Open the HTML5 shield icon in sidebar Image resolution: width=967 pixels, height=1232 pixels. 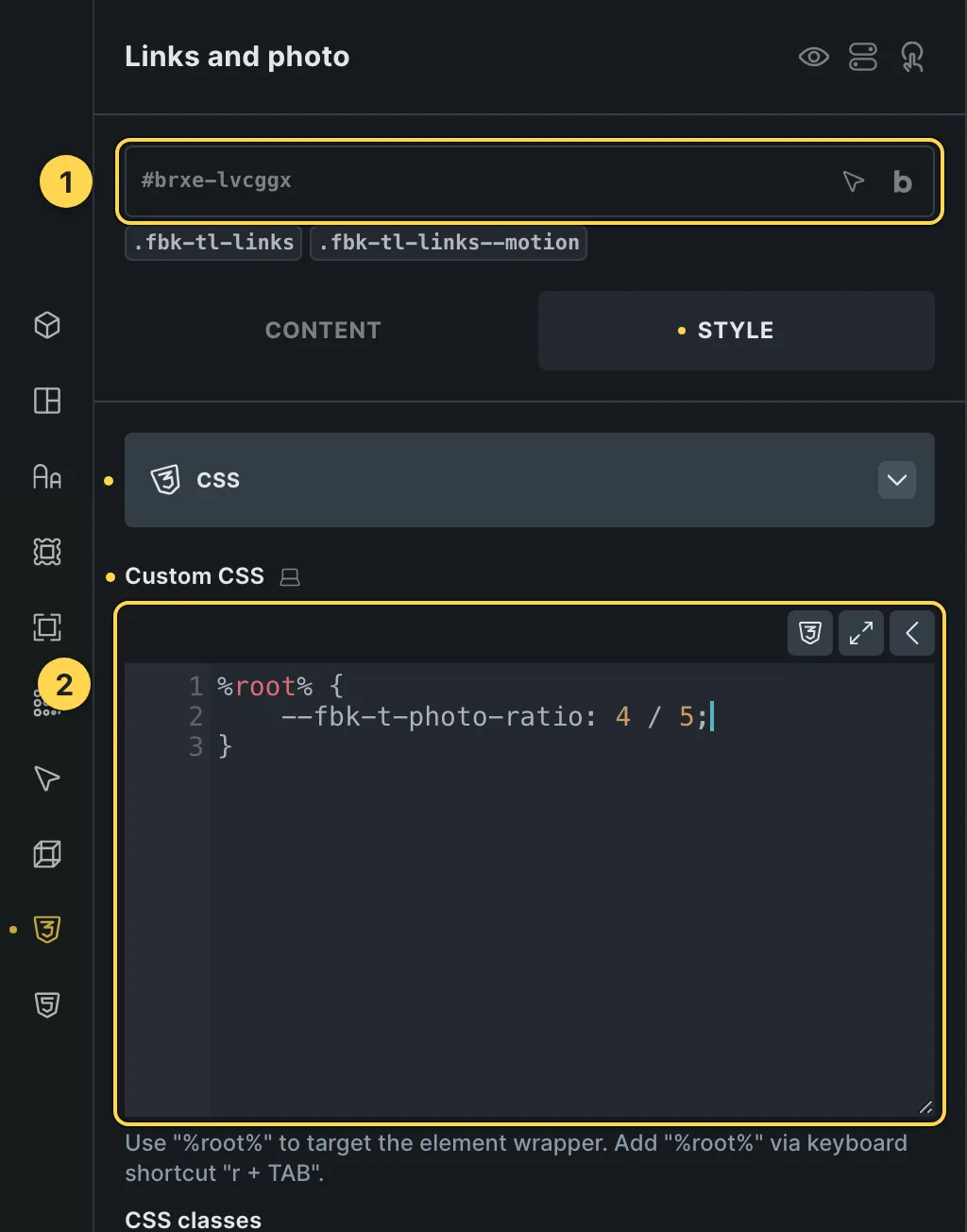pyautogui.click(x=47, y=1005)
